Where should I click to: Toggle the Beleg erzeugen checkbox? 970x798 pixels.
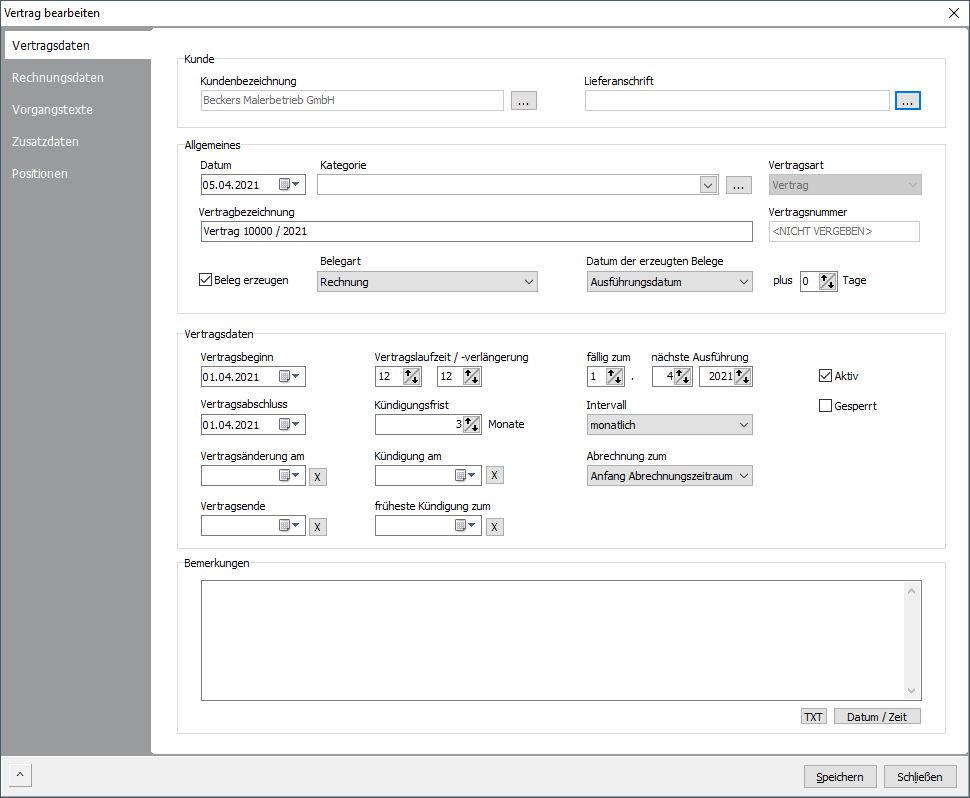coord(206,280)
